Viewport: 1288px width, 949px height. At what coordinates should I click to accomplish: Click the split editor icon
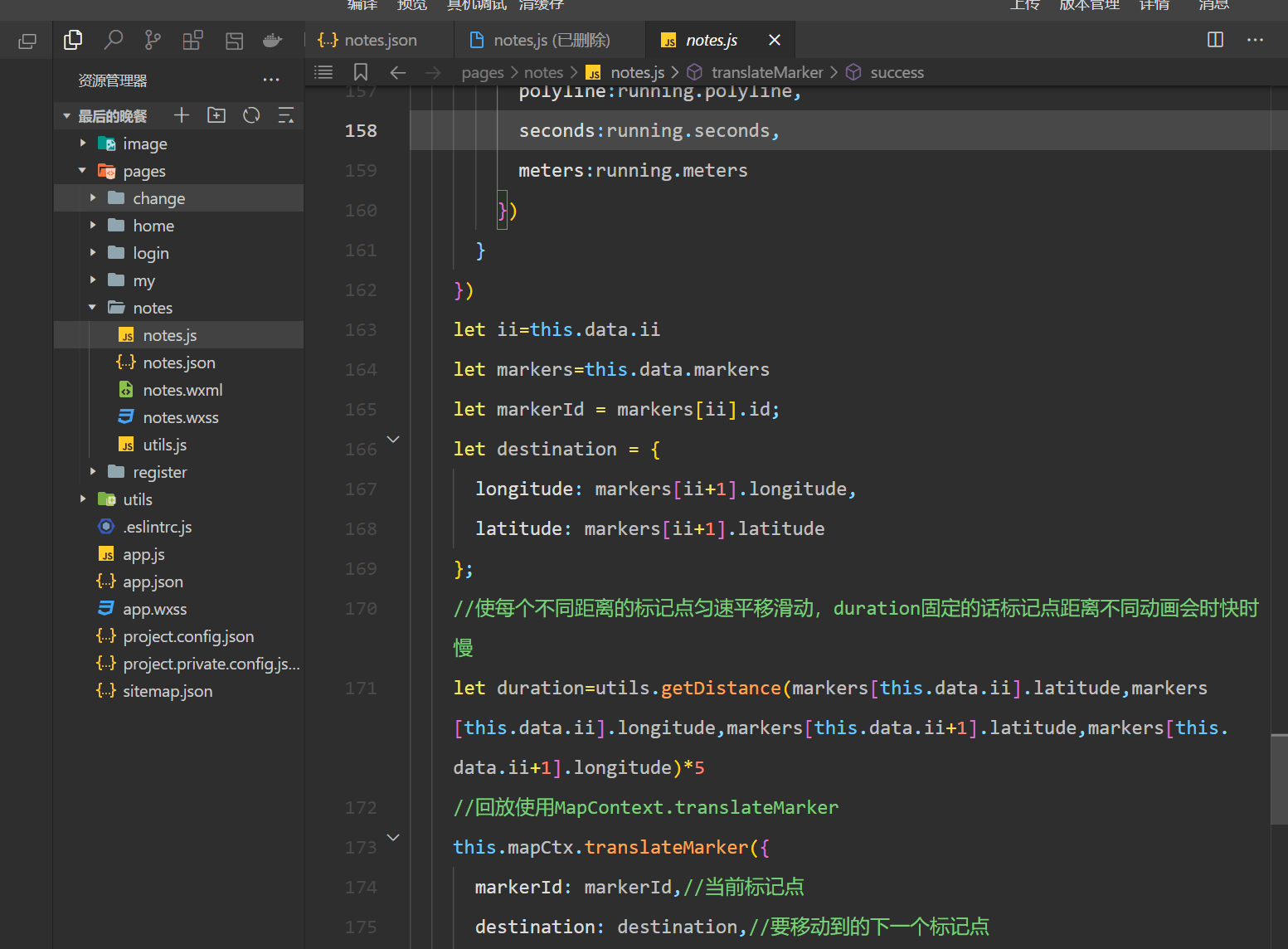[1215, 40]
